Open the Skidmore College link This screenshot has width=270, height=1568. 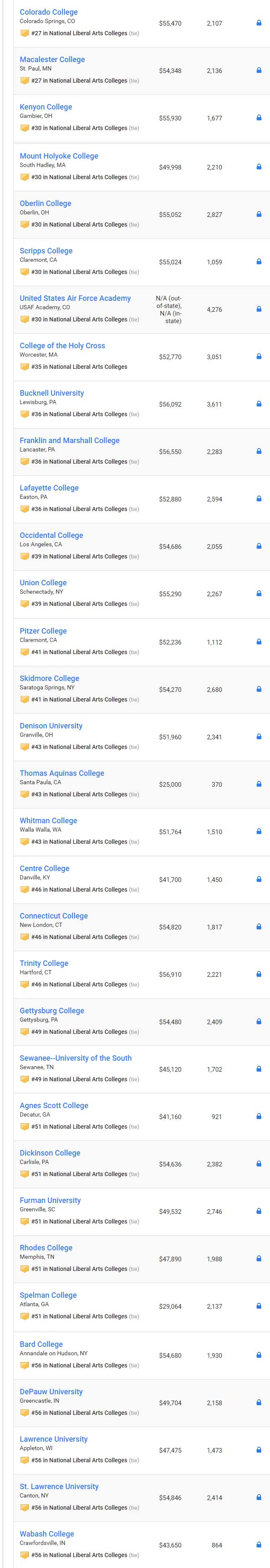pos(49,678)
